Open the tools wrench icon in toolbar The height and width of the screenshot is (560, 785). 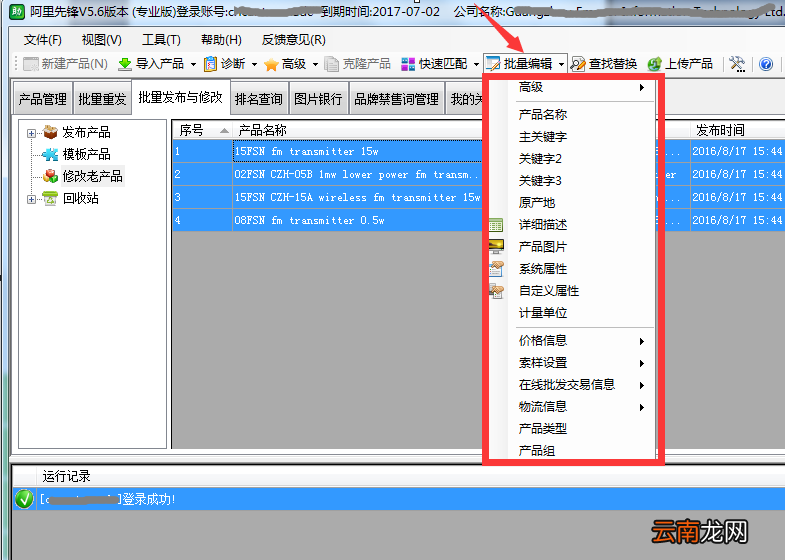tap(737, 64)
